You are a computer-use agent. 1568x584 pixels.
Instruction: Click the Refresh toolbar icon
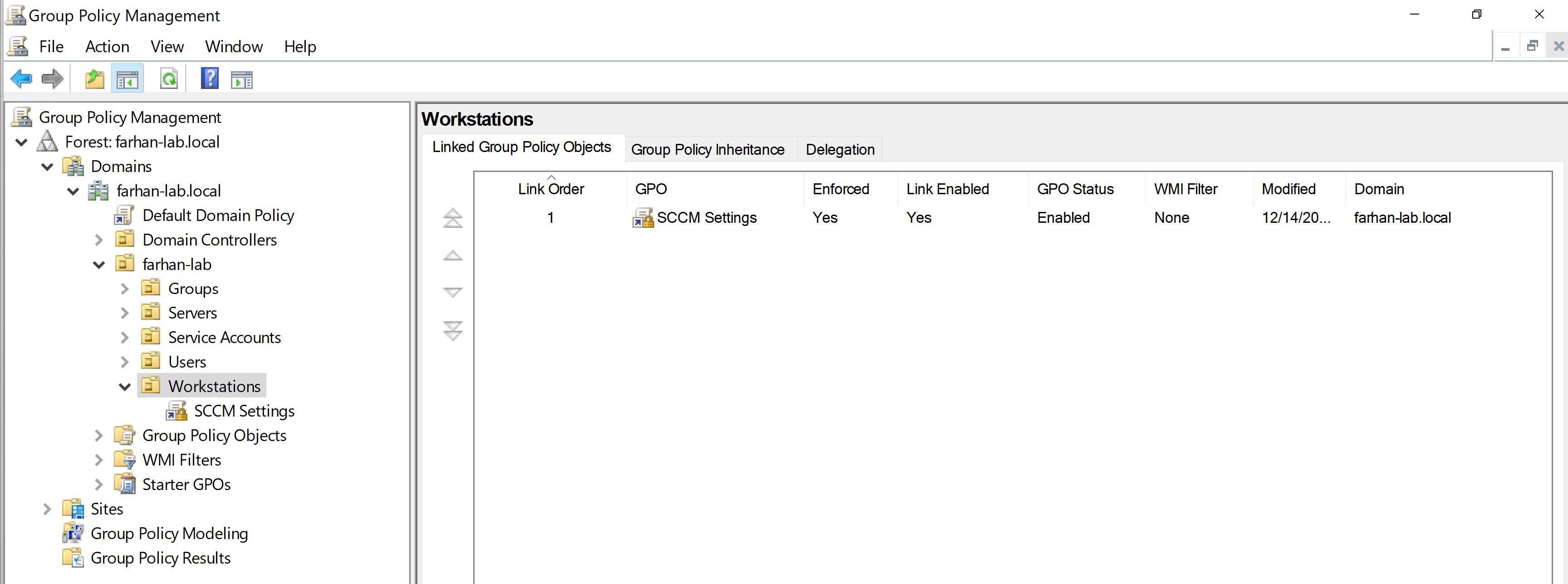click(x=169, y=79)
